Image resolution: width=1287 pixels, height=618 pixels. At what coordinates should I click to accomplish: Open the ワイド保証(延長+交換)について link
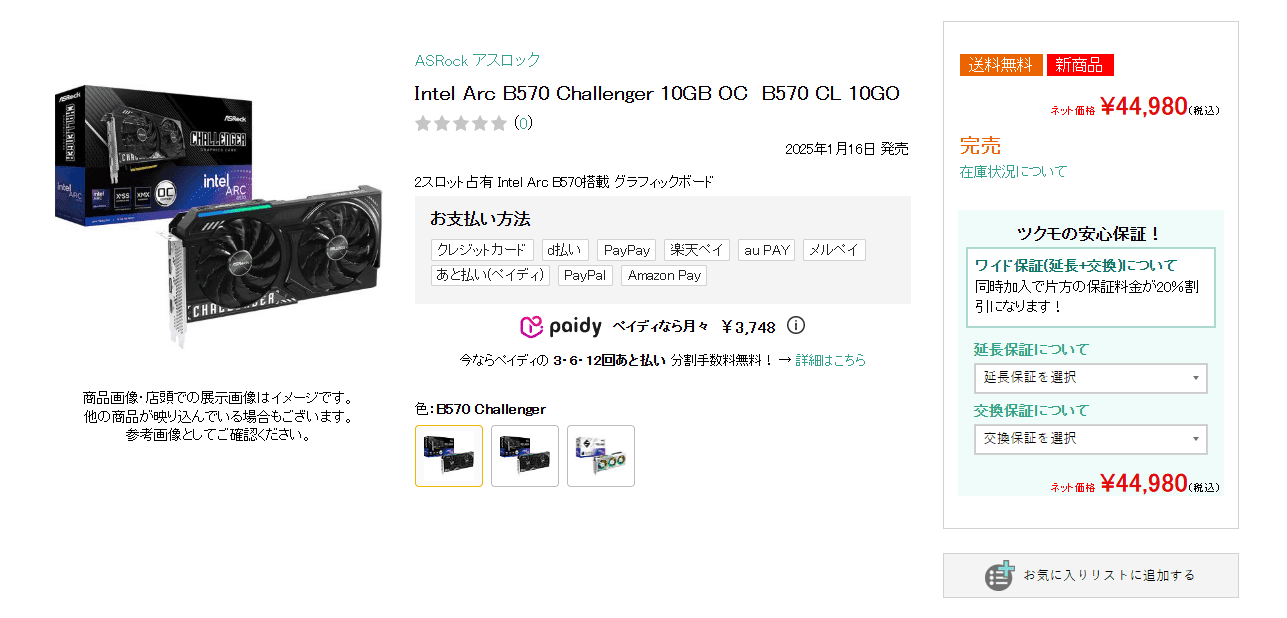[1076, 265]
